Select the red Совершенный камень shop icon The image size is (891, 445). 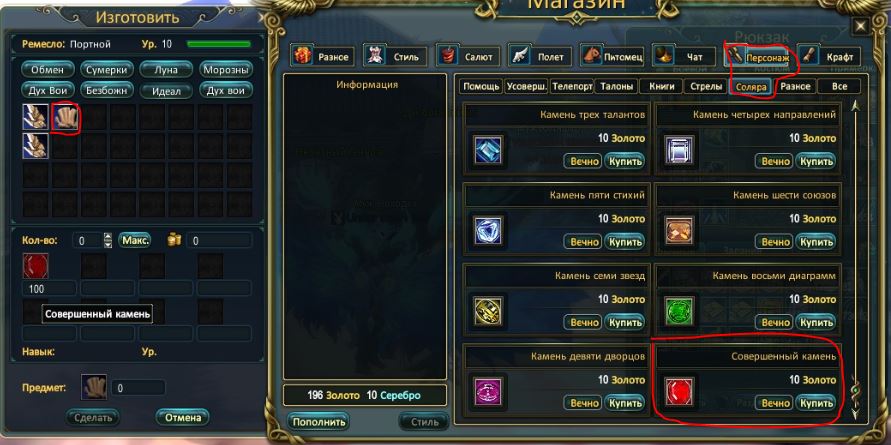click(x=680, y=392)
